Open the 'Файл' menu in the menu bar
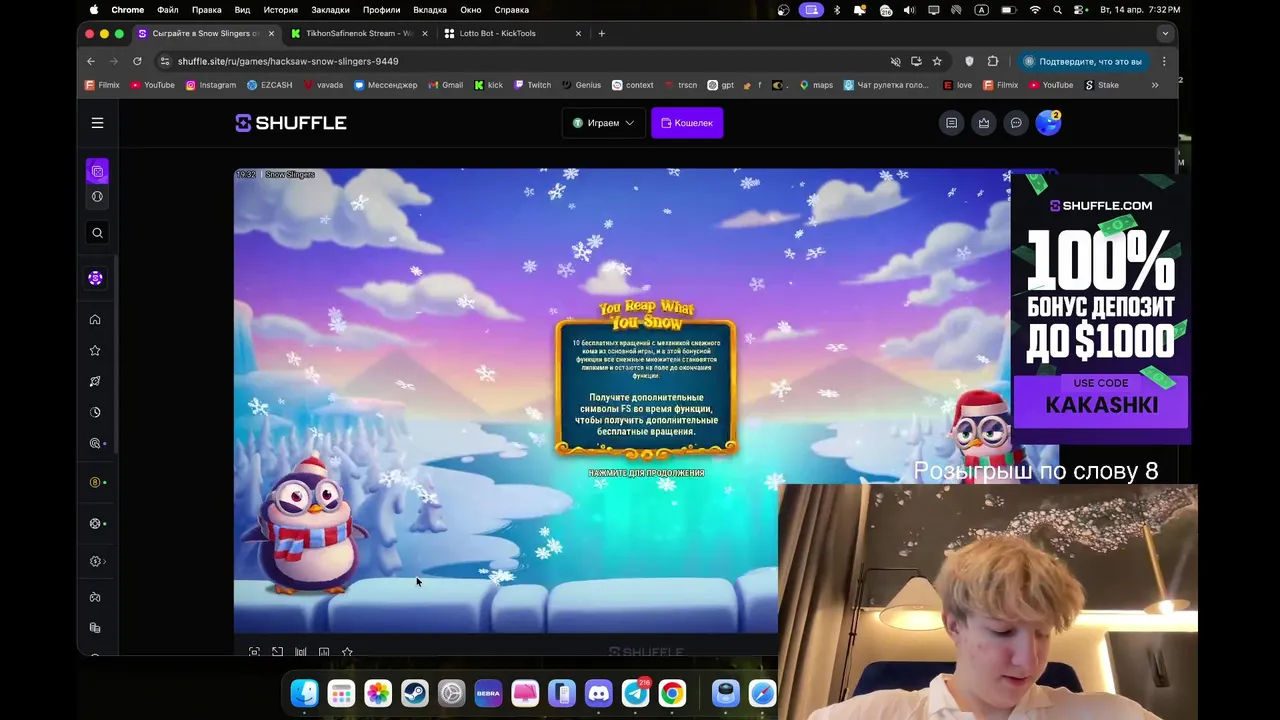The image size is (1280, 720). pyautogui.click(x=168, y=10)
